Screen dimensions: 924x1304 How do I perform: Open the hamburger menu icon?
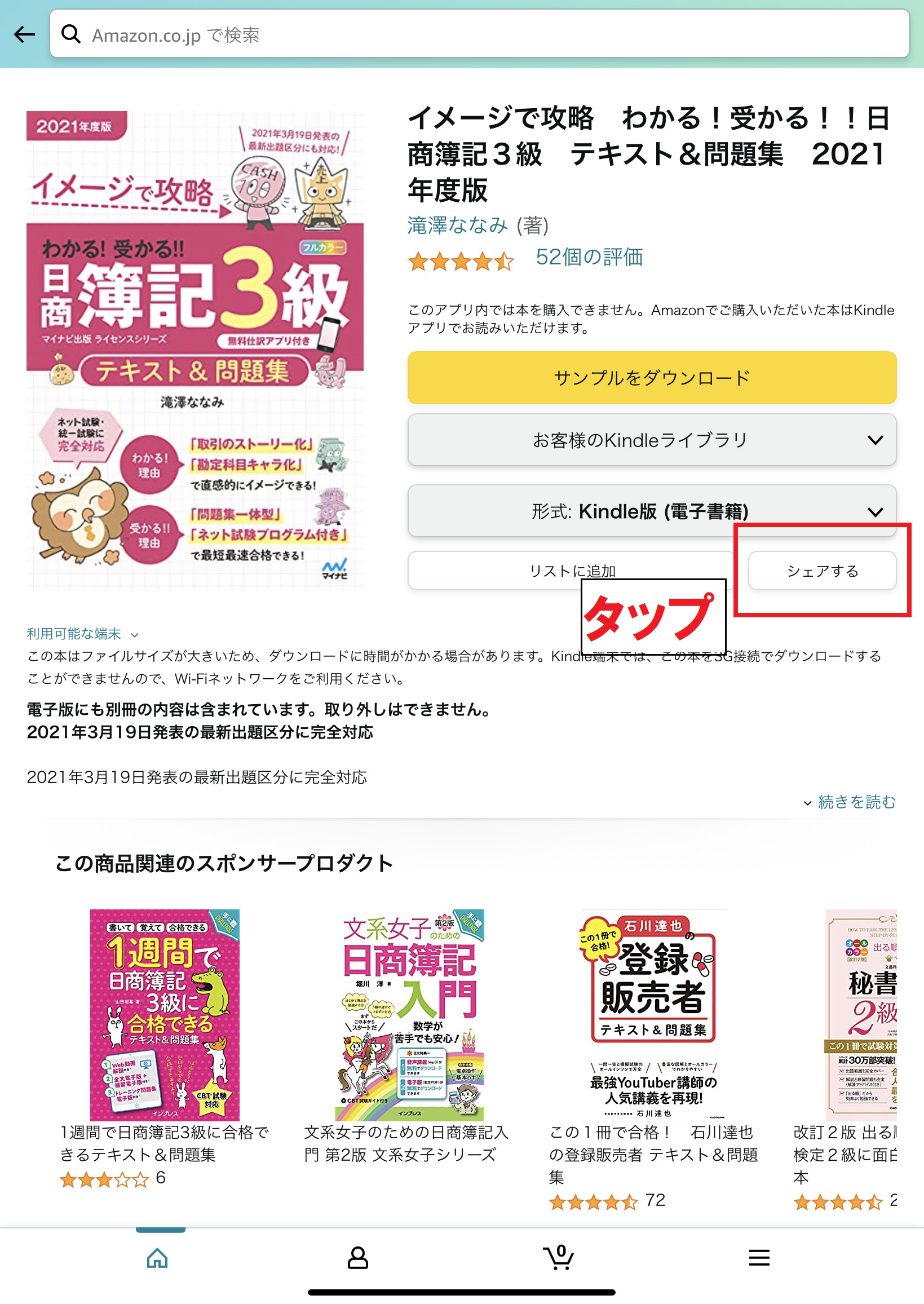click(x=759, y=1257)
